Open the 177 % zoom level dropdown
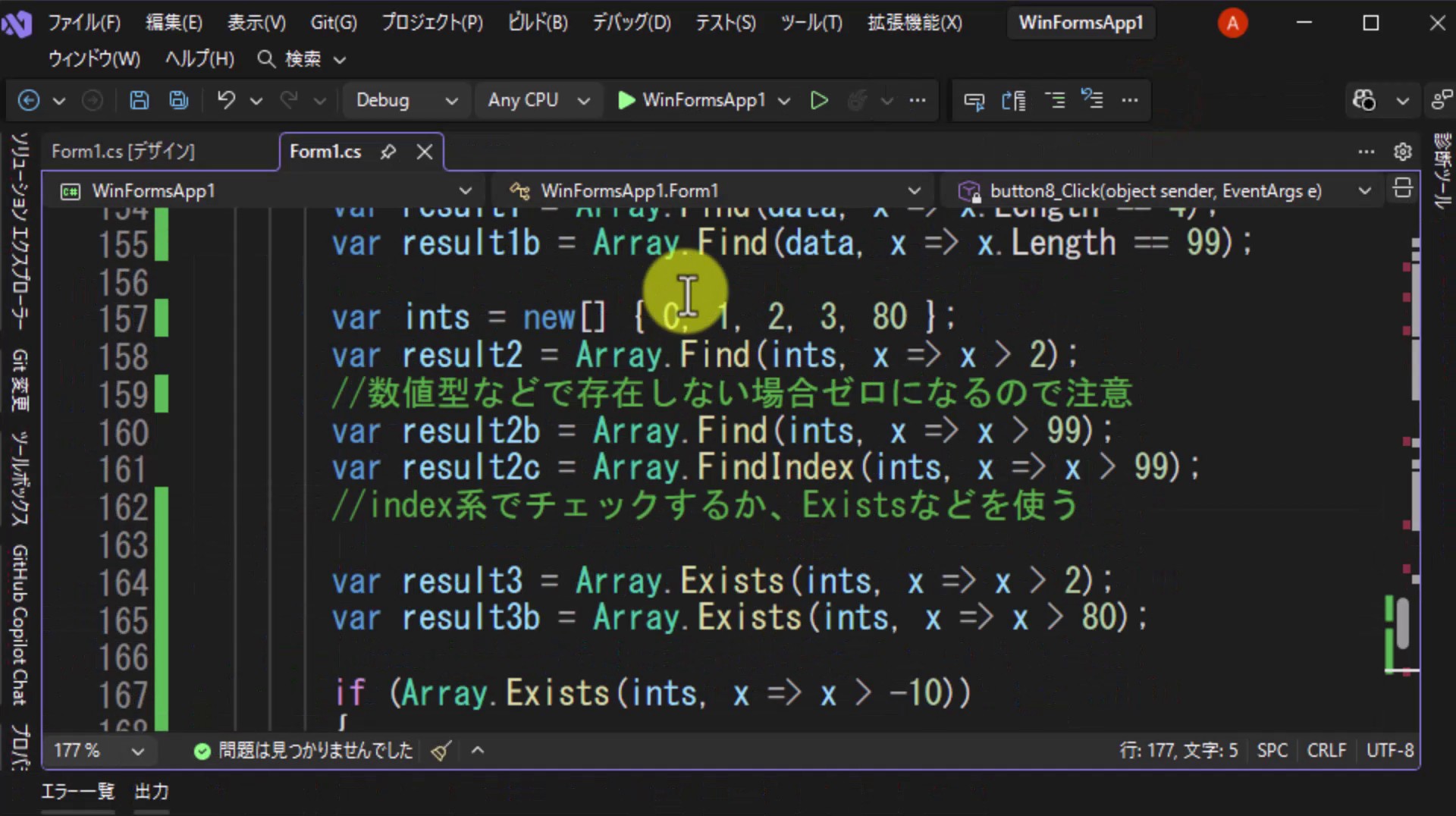 pyautogui.click(x=99, y=751)
